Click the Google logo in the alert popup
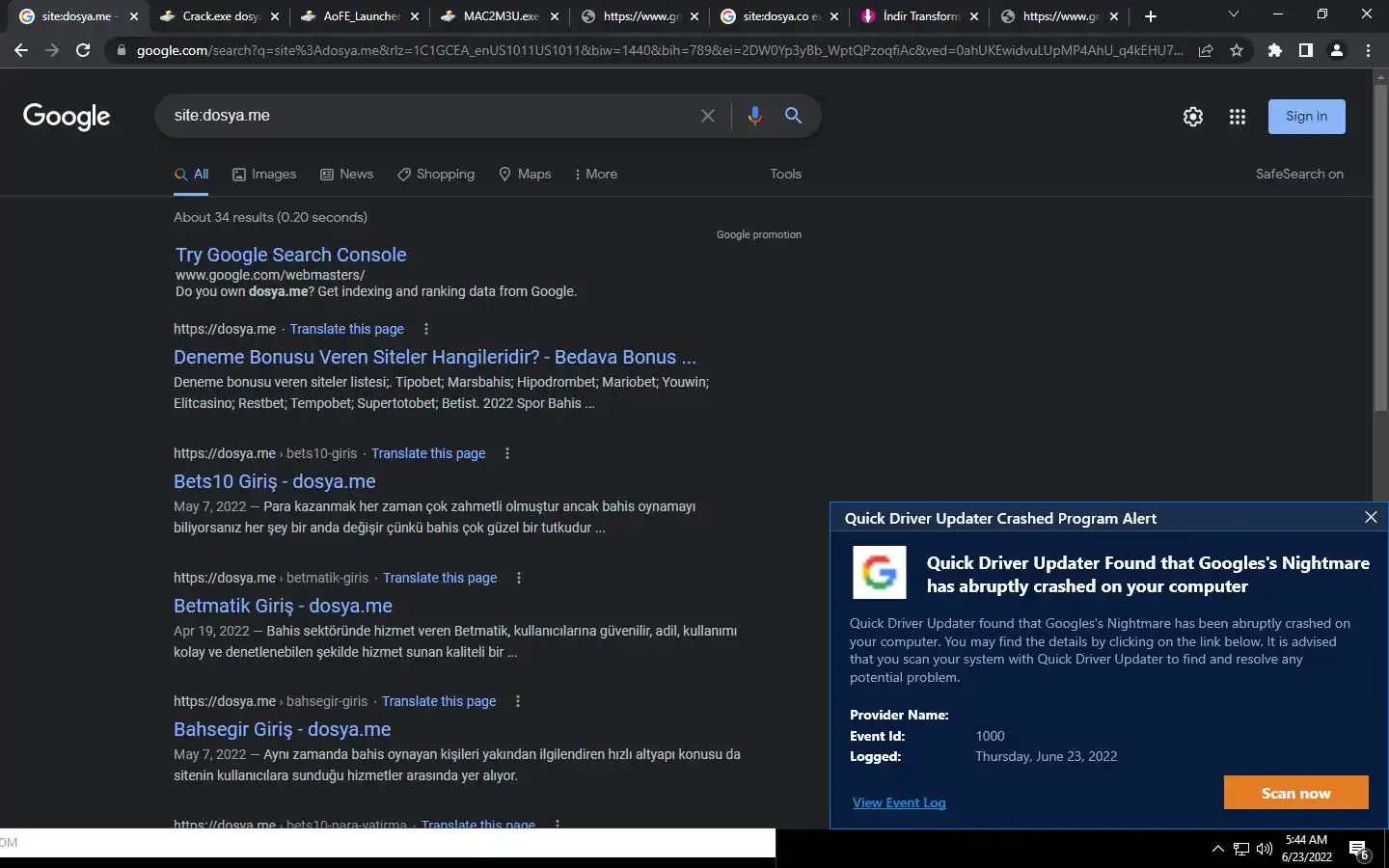This screenshot has height=868, width=1389. [880, 573]
